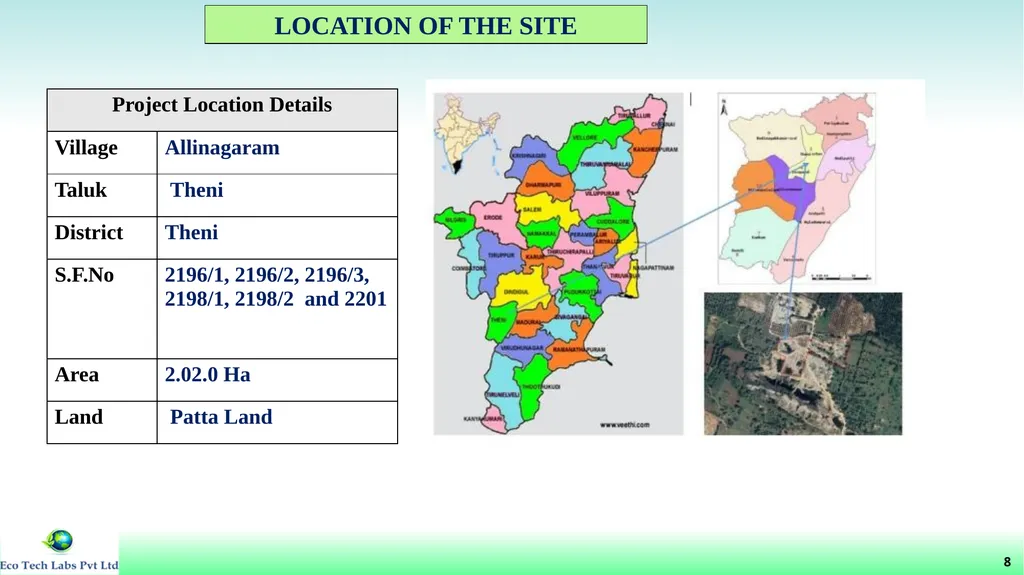
Task: Select the Theni value in the Taluk row
Action: [x=197, y=190]
